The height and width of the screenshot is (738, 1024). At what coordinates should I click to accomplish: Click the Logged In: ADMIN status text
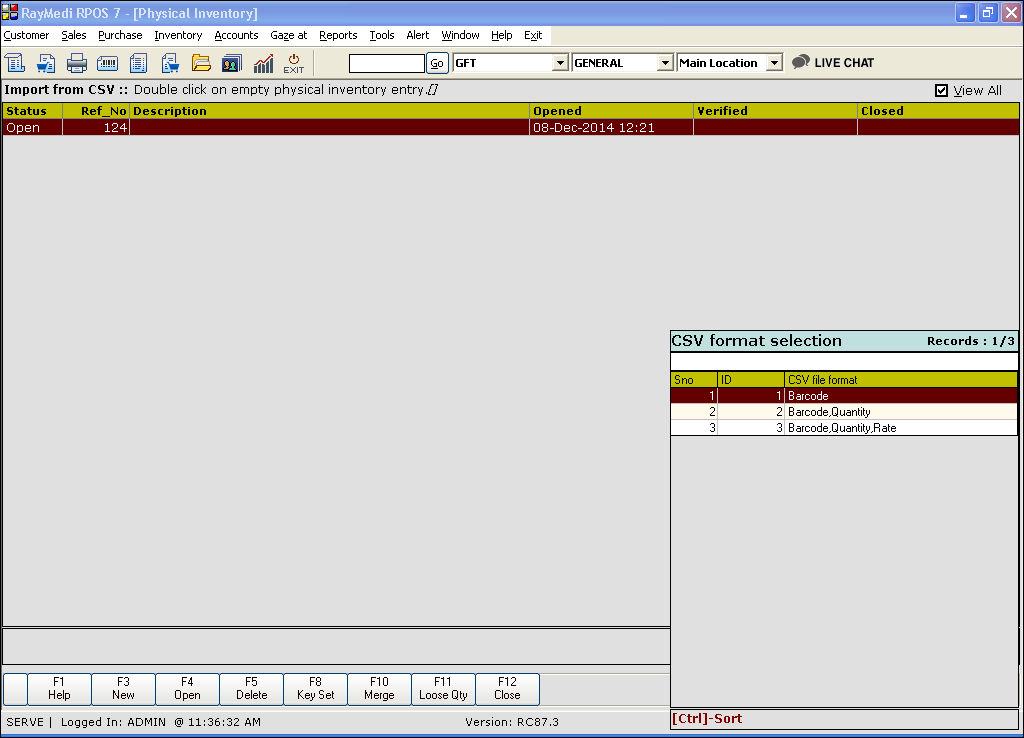[x=113, y=722]
